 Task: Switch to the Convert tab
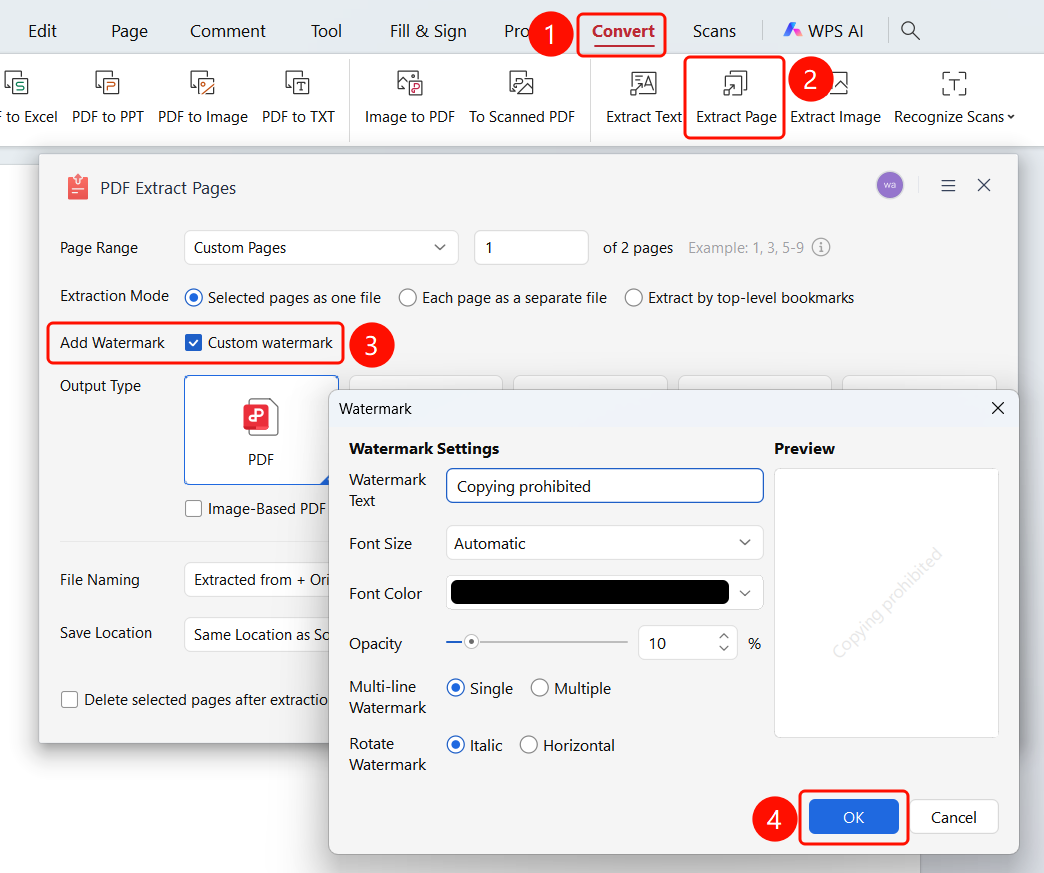(x=623, y=31)
